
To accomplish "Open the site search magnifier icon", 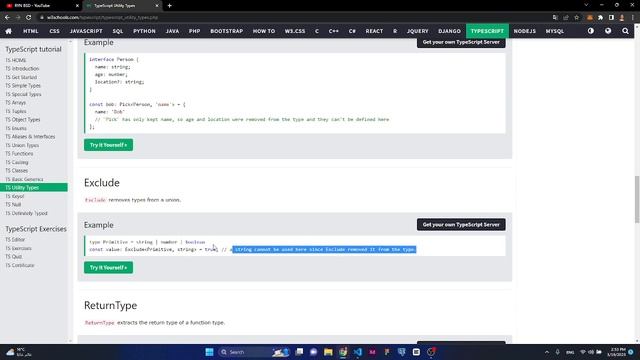I will pyautogui.click(x=625, y=31).
